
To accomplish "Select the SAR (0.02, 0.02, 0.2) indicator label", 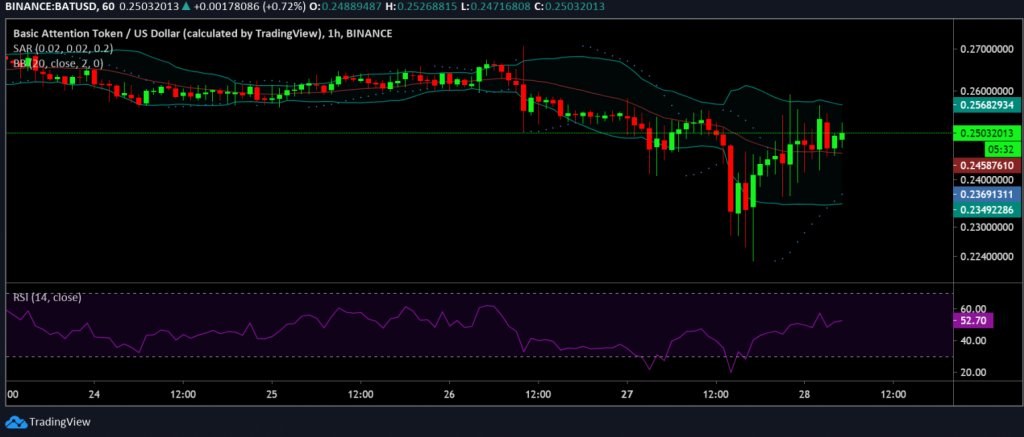I will point(63,48).
